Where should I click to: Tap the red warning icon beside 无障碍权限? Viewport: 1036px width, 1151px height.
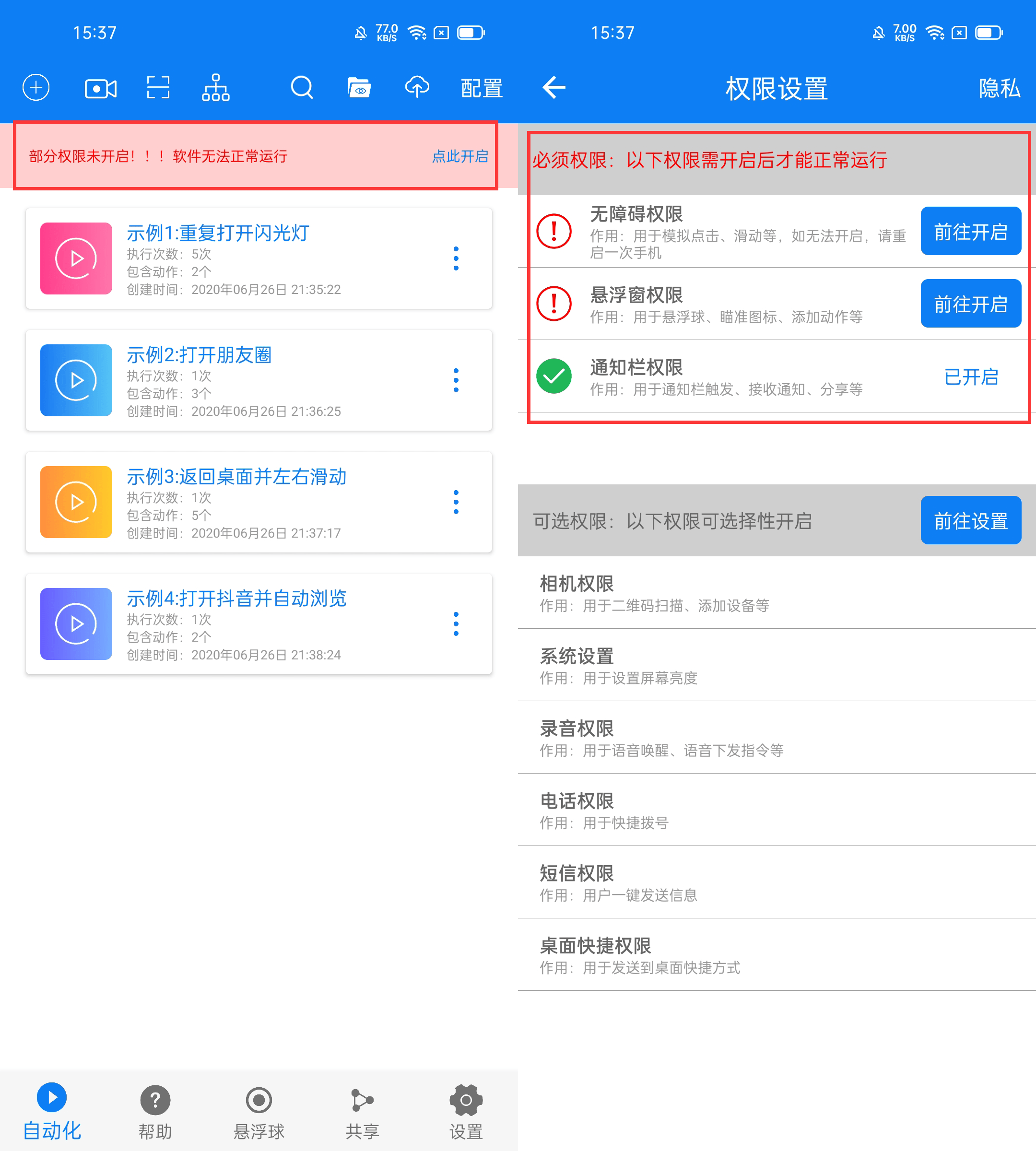point(554,231)
